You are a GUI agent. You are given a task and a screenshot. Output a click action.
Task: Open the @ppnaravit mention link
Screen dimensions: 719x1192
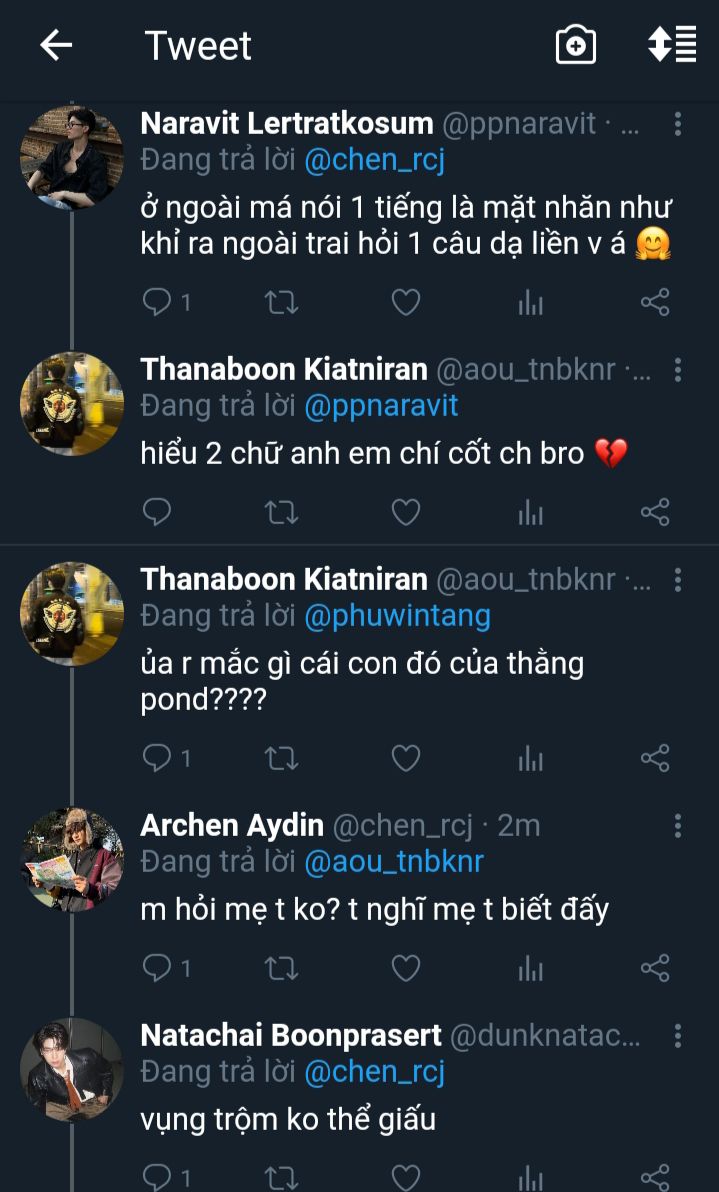(381, 405)
